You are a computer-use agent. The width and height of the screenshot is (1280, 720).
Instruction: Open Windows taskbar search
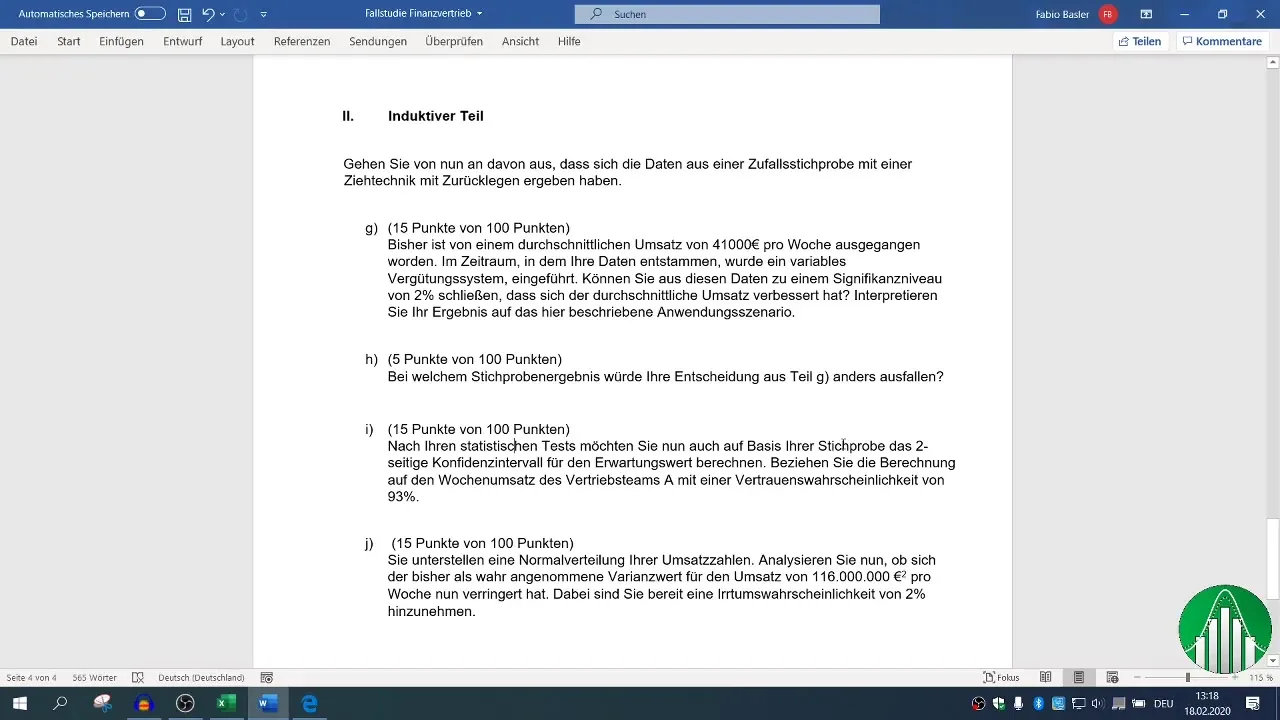click(x=60, y=703)
